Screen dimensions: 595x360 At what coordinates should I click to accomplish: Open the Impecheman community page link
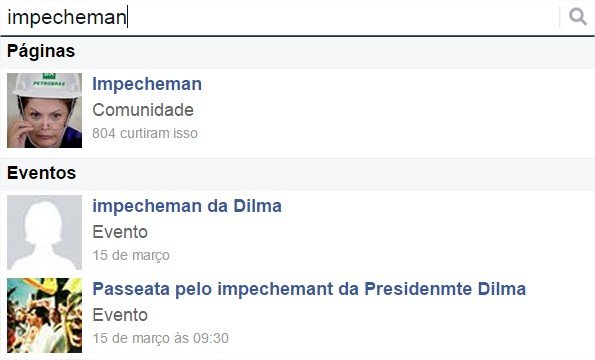pyautogui.click(x=147, y=84)
